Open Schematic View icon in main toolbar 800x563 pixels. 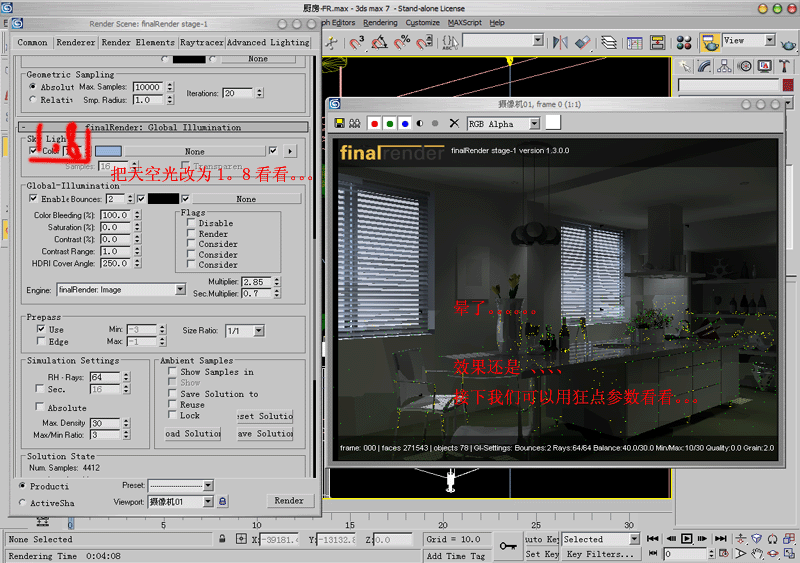click(x=658, y=42)
